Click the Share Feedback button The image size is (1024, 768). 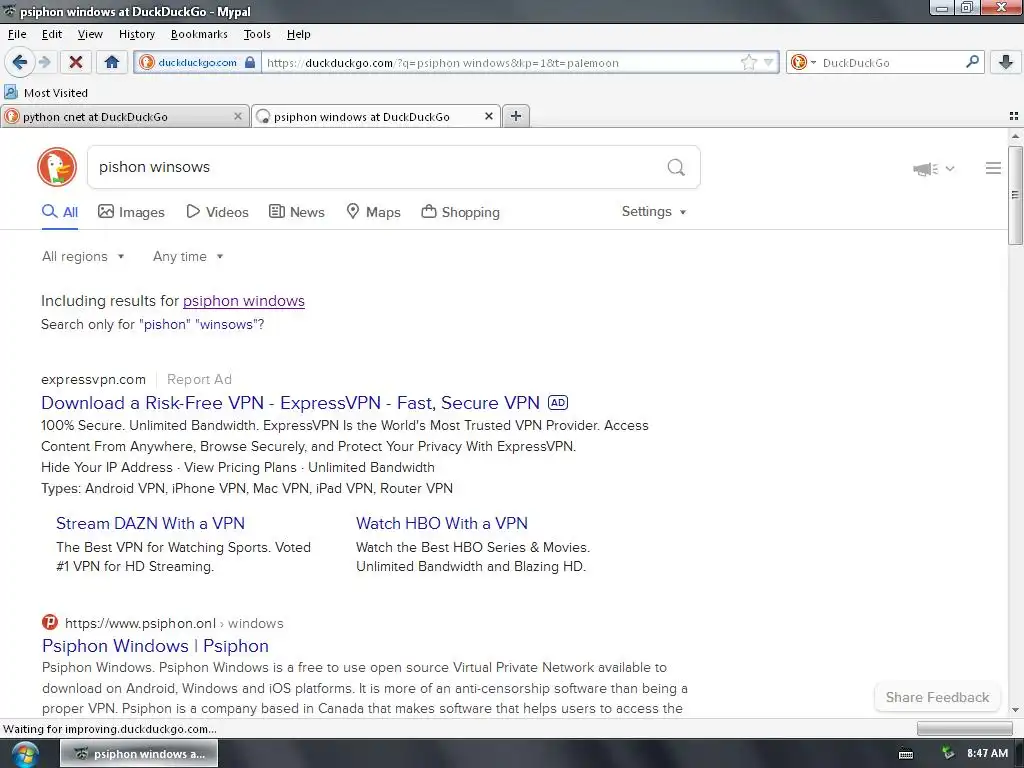pos(937,697)
